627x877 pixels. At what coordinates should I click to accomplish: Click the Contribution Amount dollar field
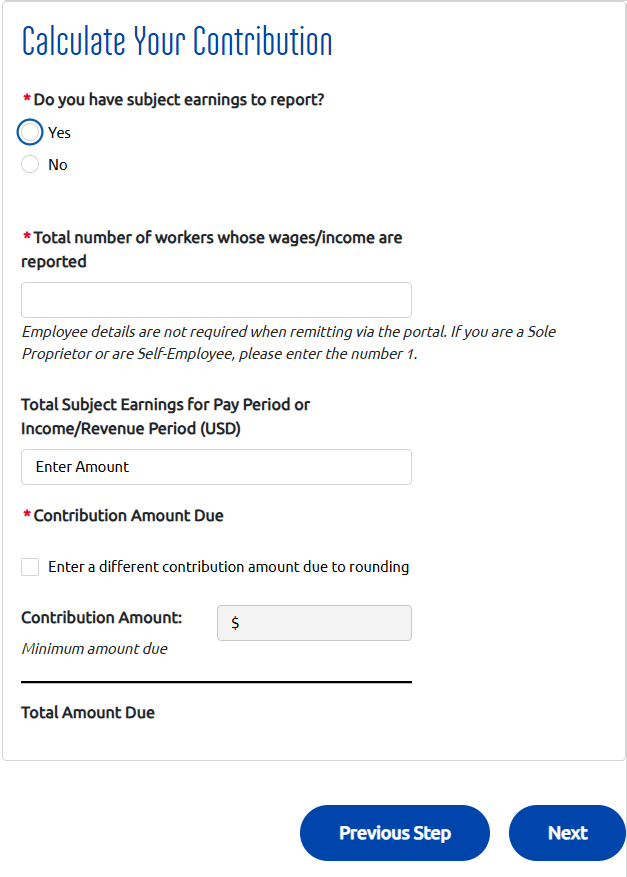click(314, 622)
